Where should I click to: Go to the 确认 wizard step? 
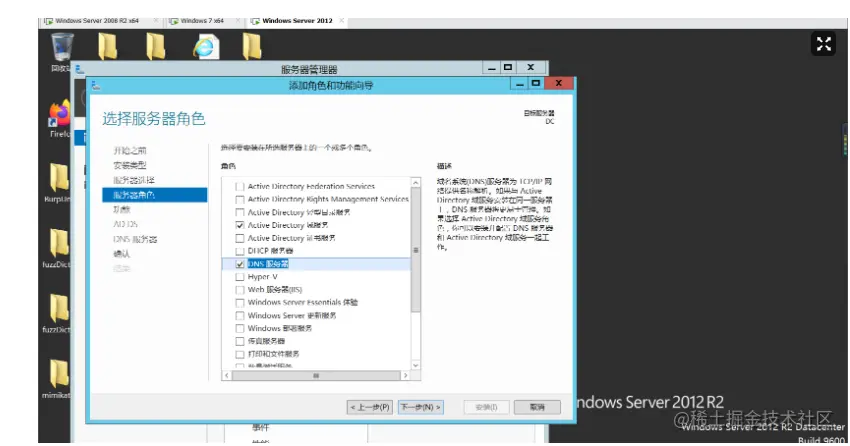(121, 254)
